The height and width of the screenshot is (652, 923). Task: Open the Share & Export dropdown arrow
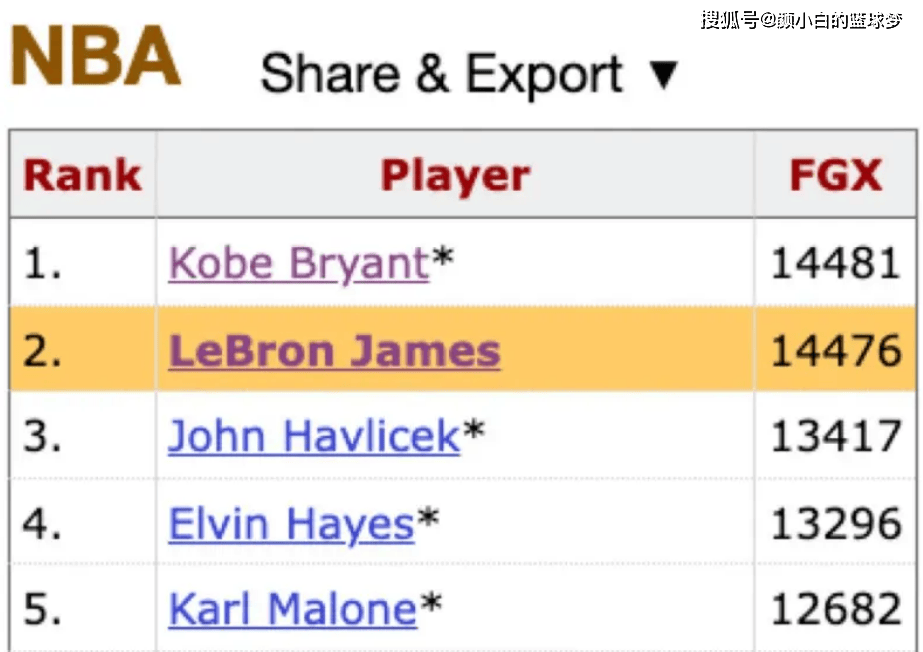663,75
